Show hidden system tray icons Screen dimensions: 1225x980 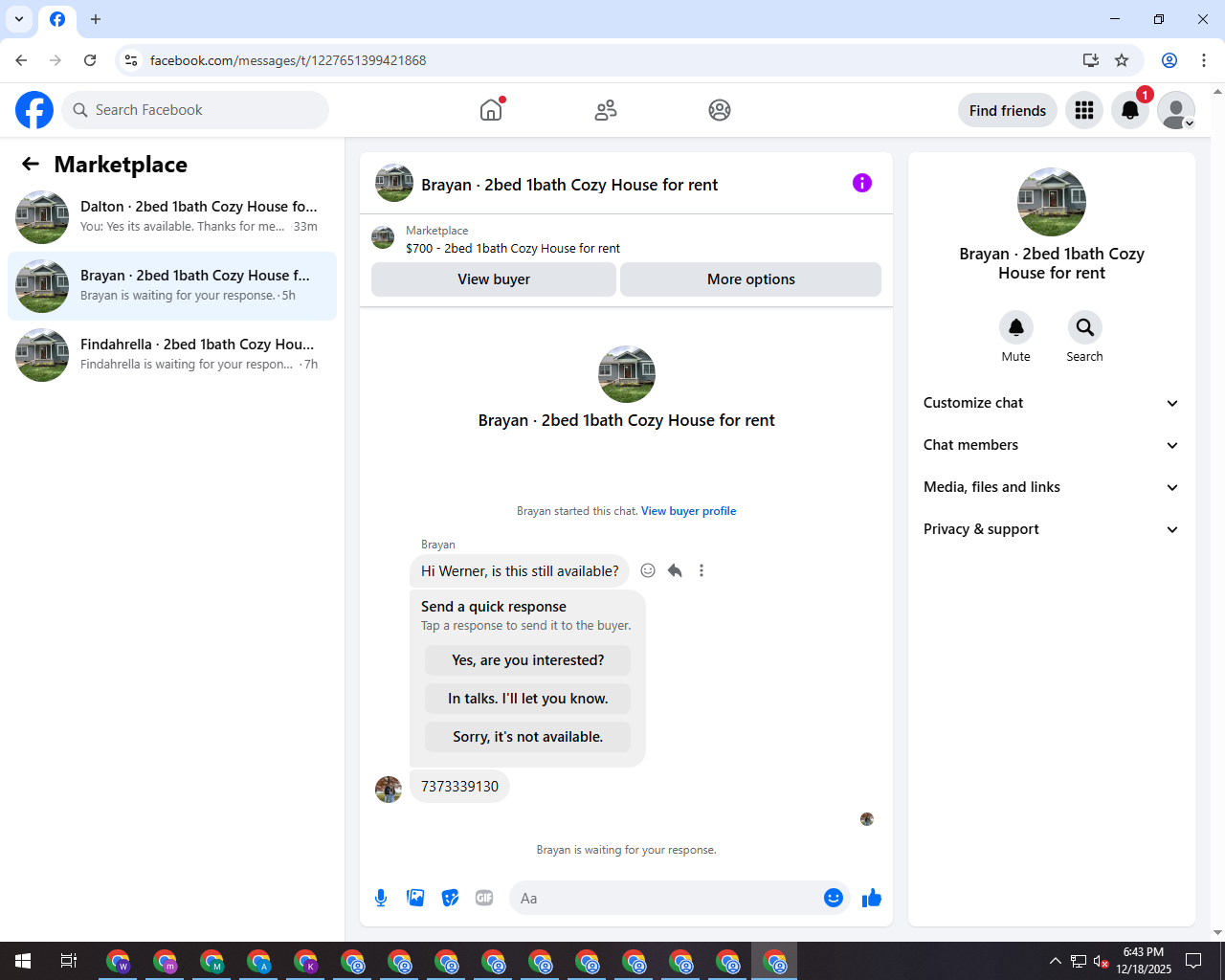tap(1055, 961)
